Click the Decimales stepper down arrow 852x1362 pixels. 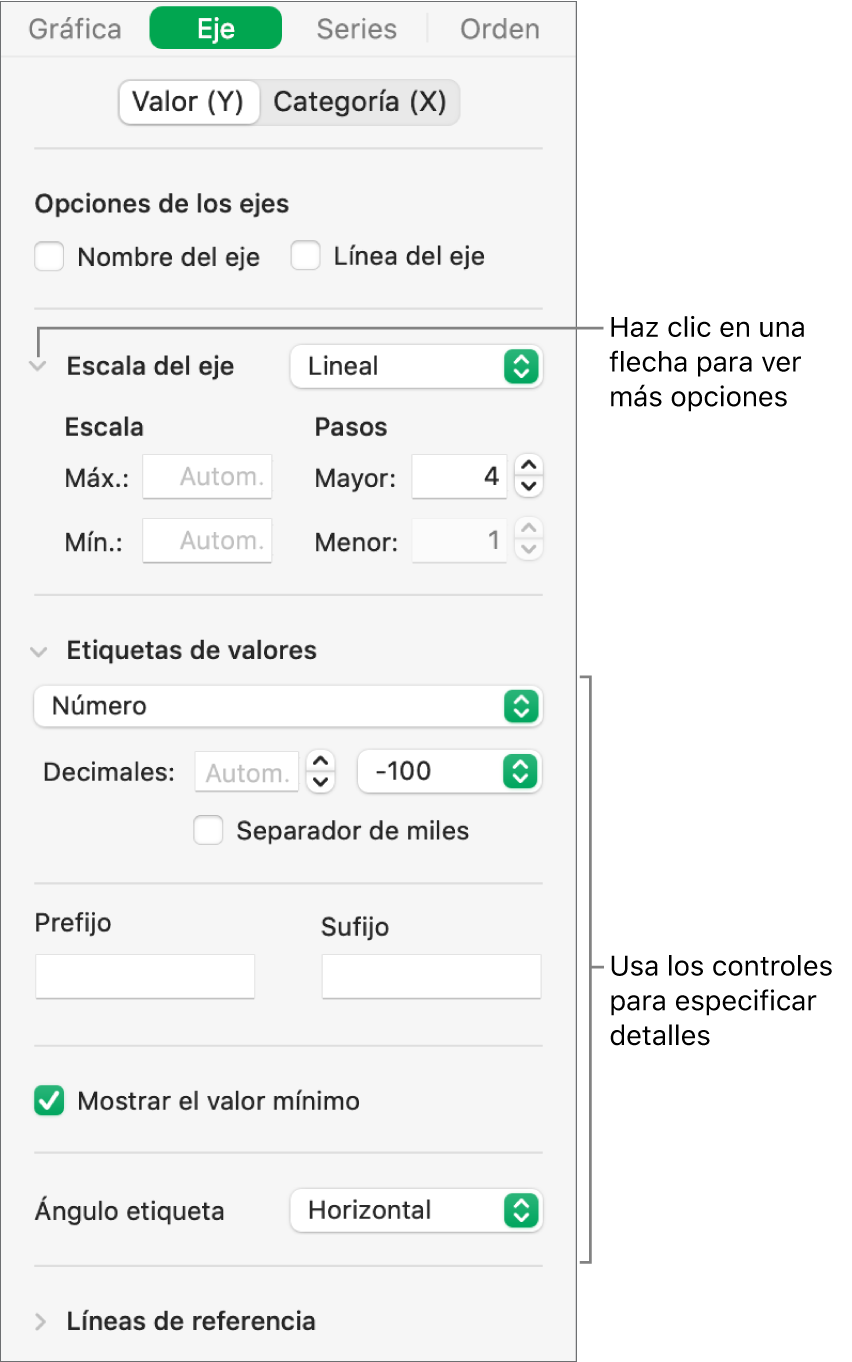pyautogui.click(x=320, y=782)
